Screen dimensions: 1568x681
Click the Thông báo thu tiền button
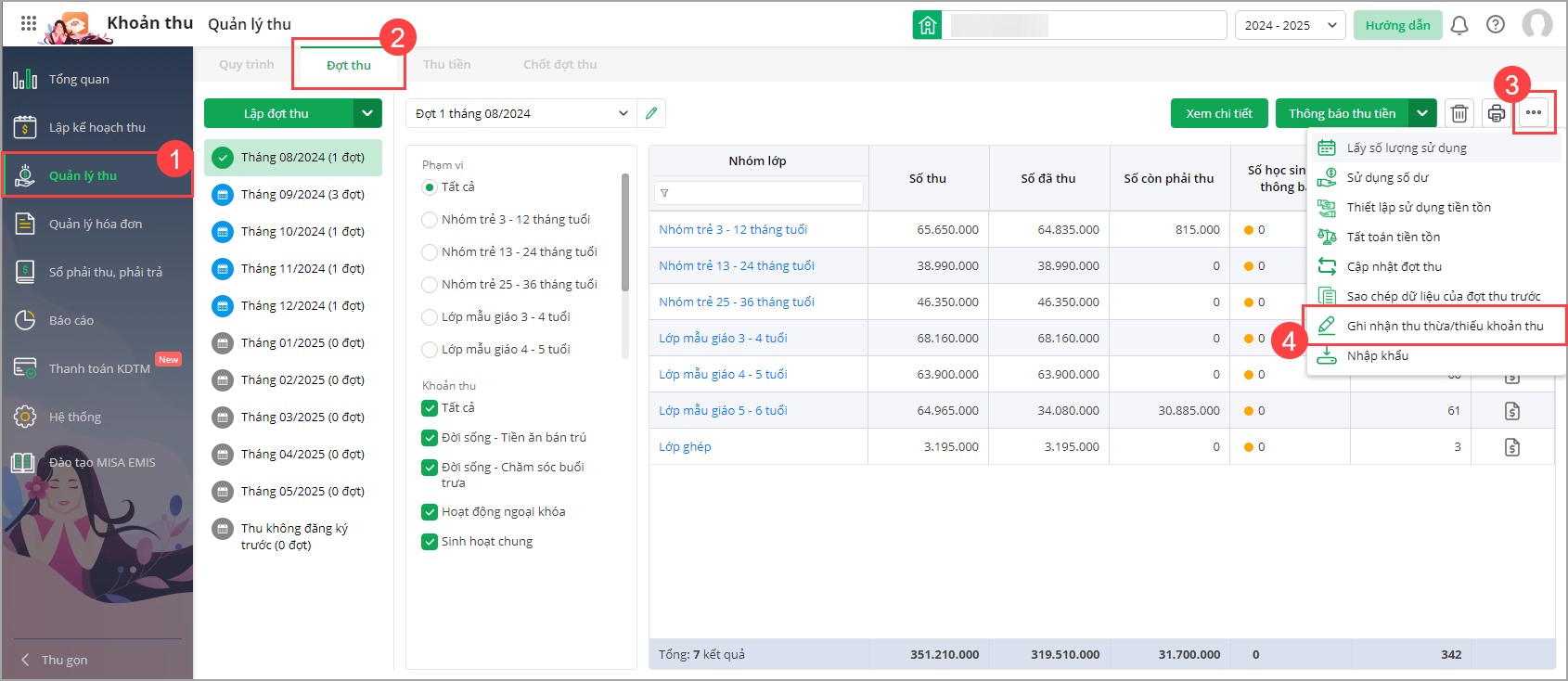[x=1343, y=113]
